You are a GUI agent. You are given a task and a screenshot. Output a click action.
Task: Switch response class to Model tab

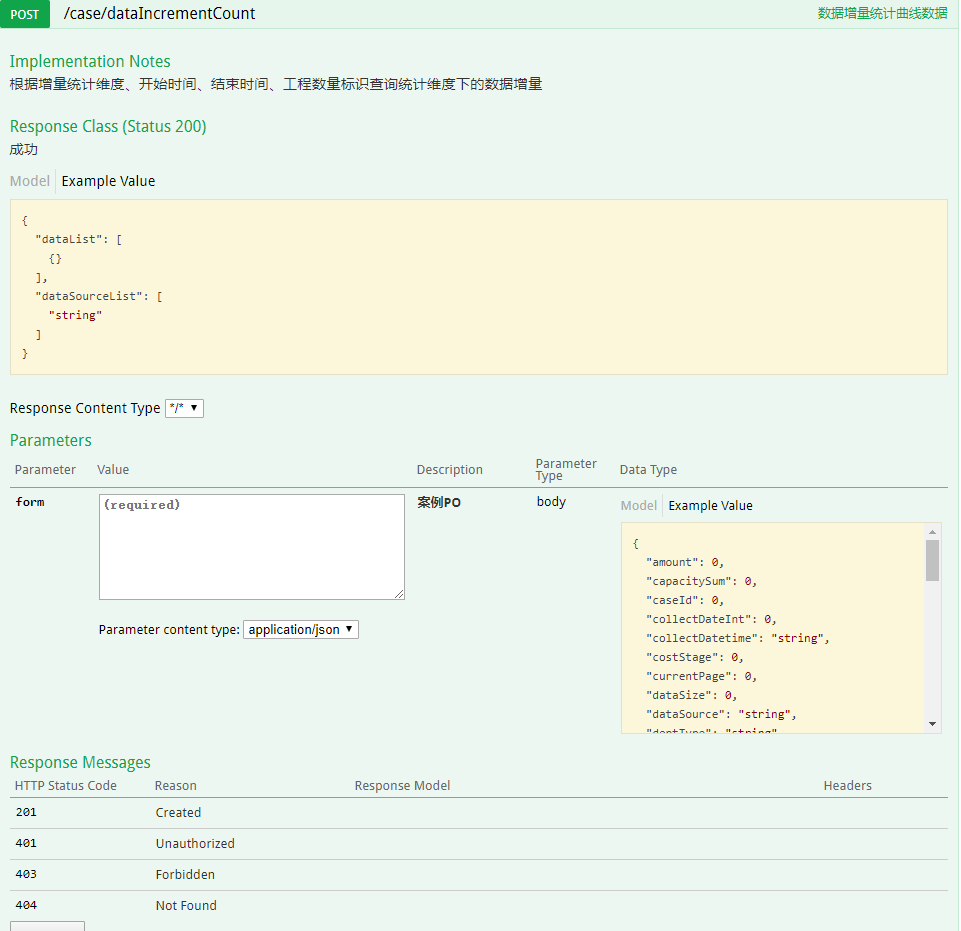[x=29, y=181]
